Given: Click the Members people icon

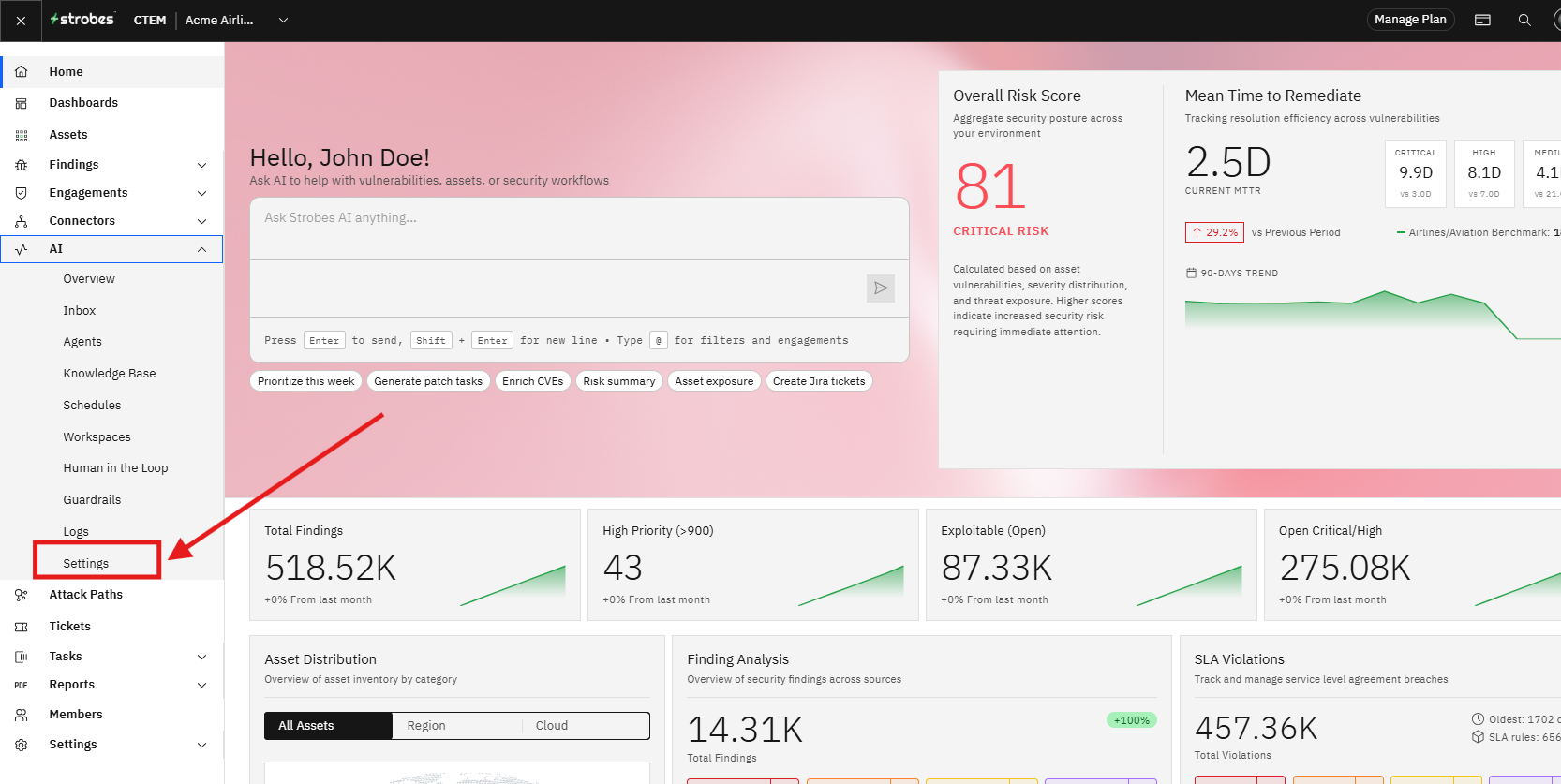Looking at the screenshot, I should pos(21,715).
